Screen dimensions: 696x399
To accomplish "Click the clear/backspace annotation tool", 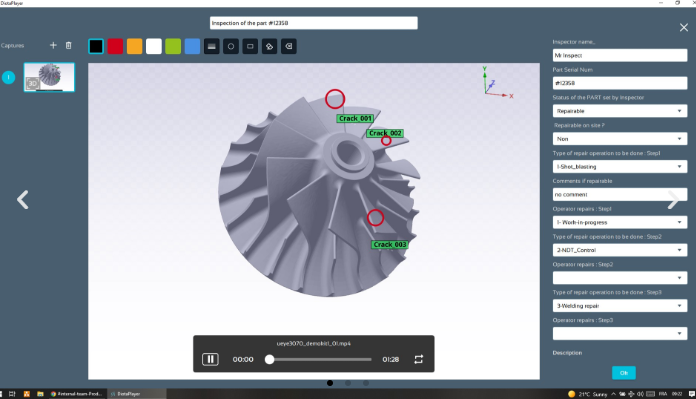I will [x=289, y=46].
